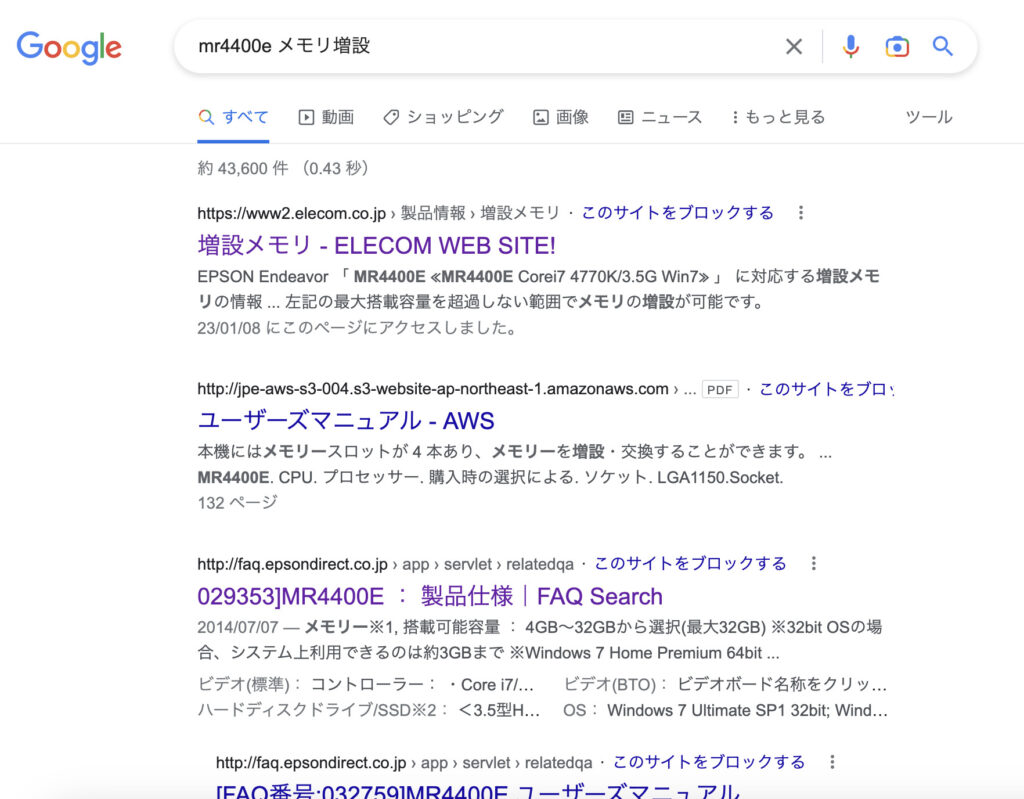1024x799 pixels.
Task: Switch to the 画像 tab
Action: [561, 117]
